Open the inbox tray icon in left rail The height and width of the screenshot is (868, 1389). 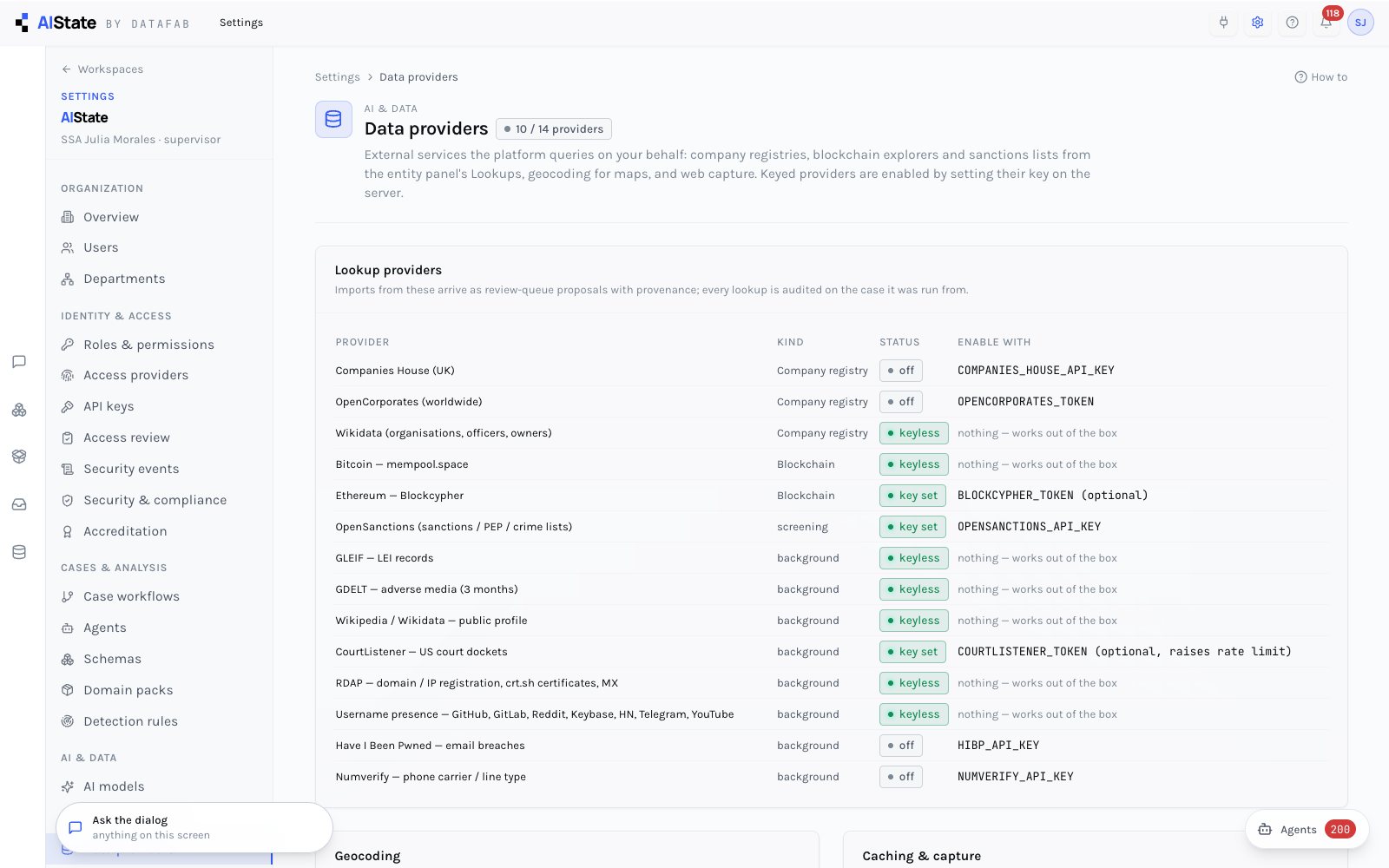(x=19, y=504)
